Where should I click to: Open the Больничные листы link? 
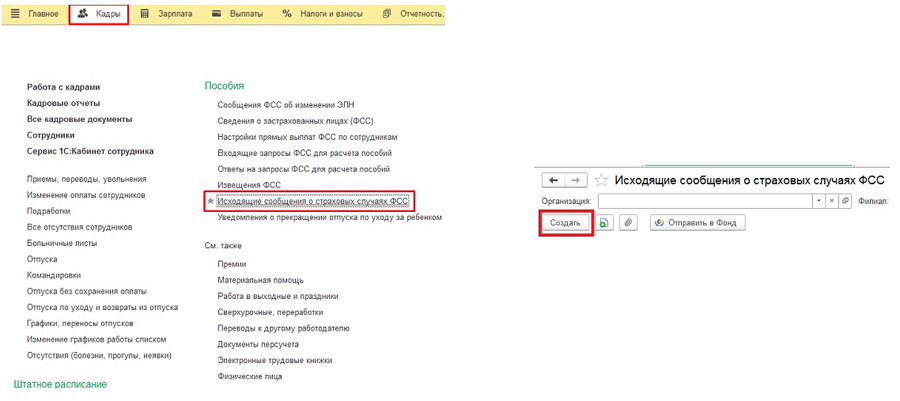(x=62, y=243)
